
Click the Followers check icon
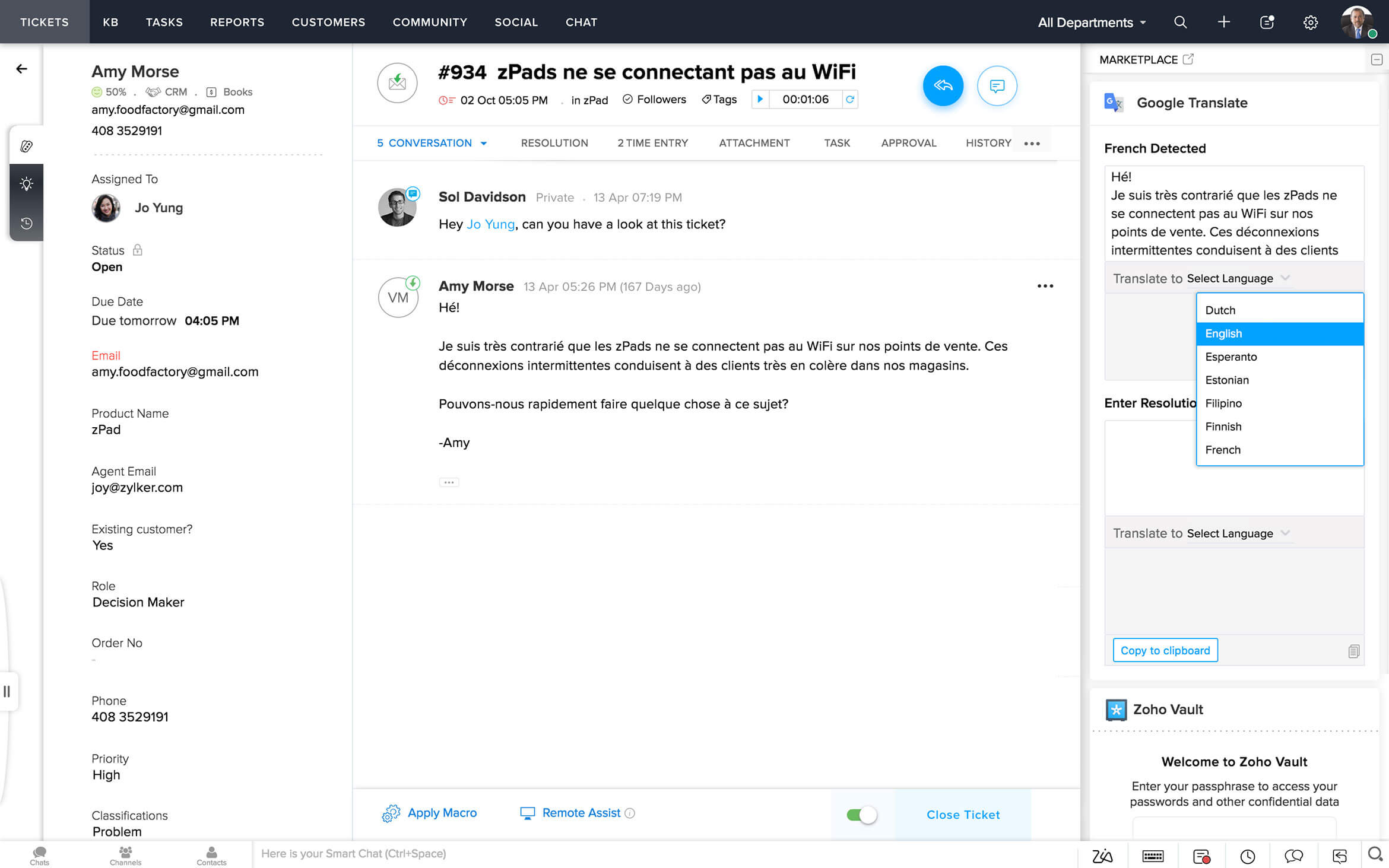point(627,99)
